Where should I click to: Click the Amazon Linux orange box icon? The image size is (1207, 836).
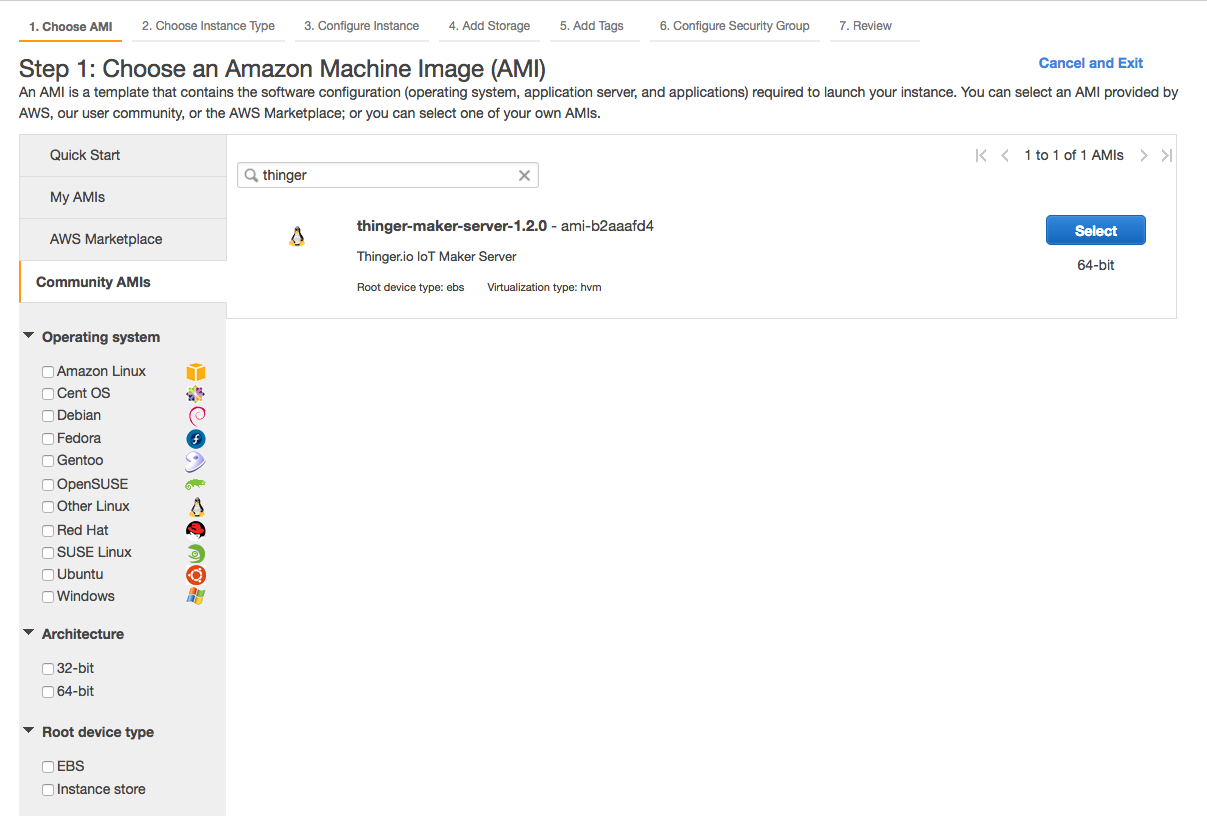point(196,372)
